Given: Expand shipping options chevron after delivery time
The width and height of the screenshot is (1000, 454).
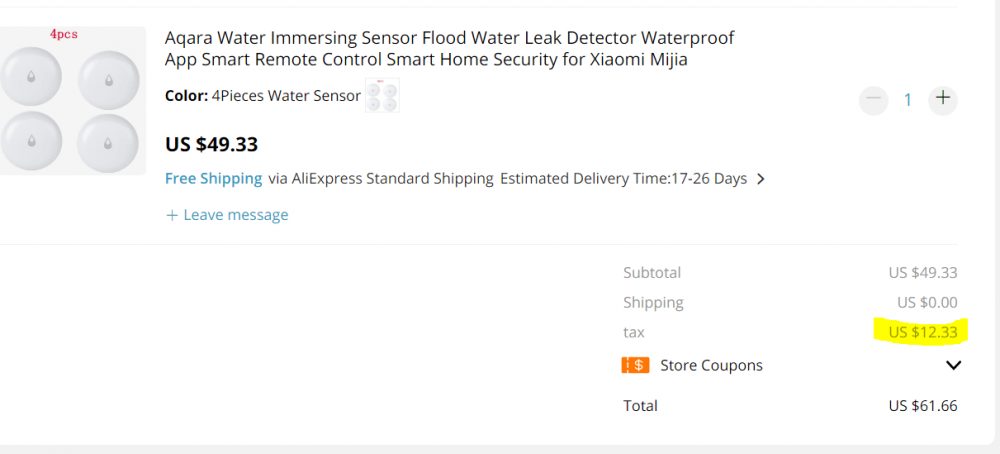Looking at the screenshot, I should point(761,180).
